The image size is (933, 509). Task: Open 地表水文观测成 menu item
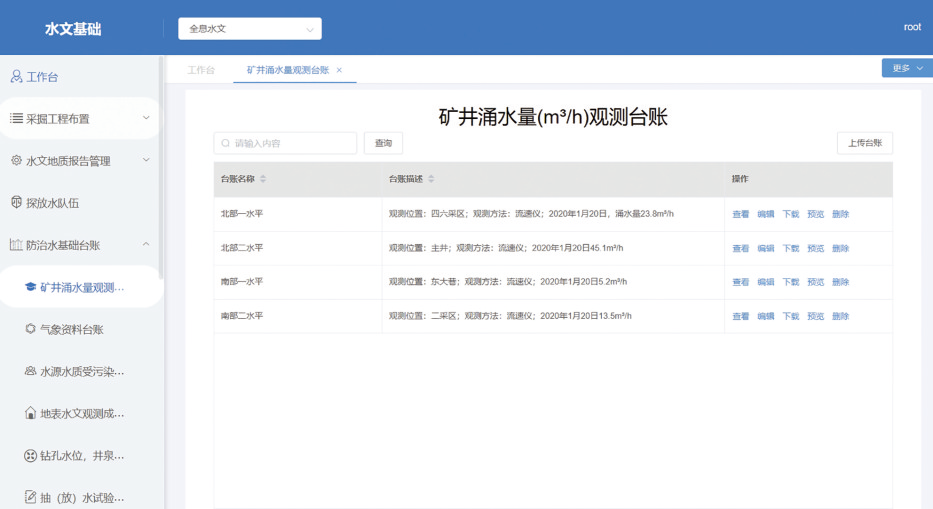click(82, 414)
